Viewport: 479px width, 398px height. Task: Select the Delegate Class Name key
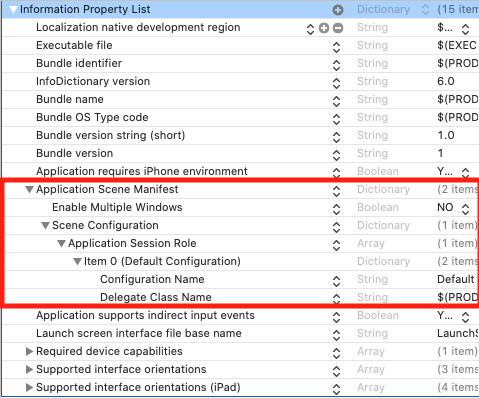pyautogui.click(x=156, y=297)
